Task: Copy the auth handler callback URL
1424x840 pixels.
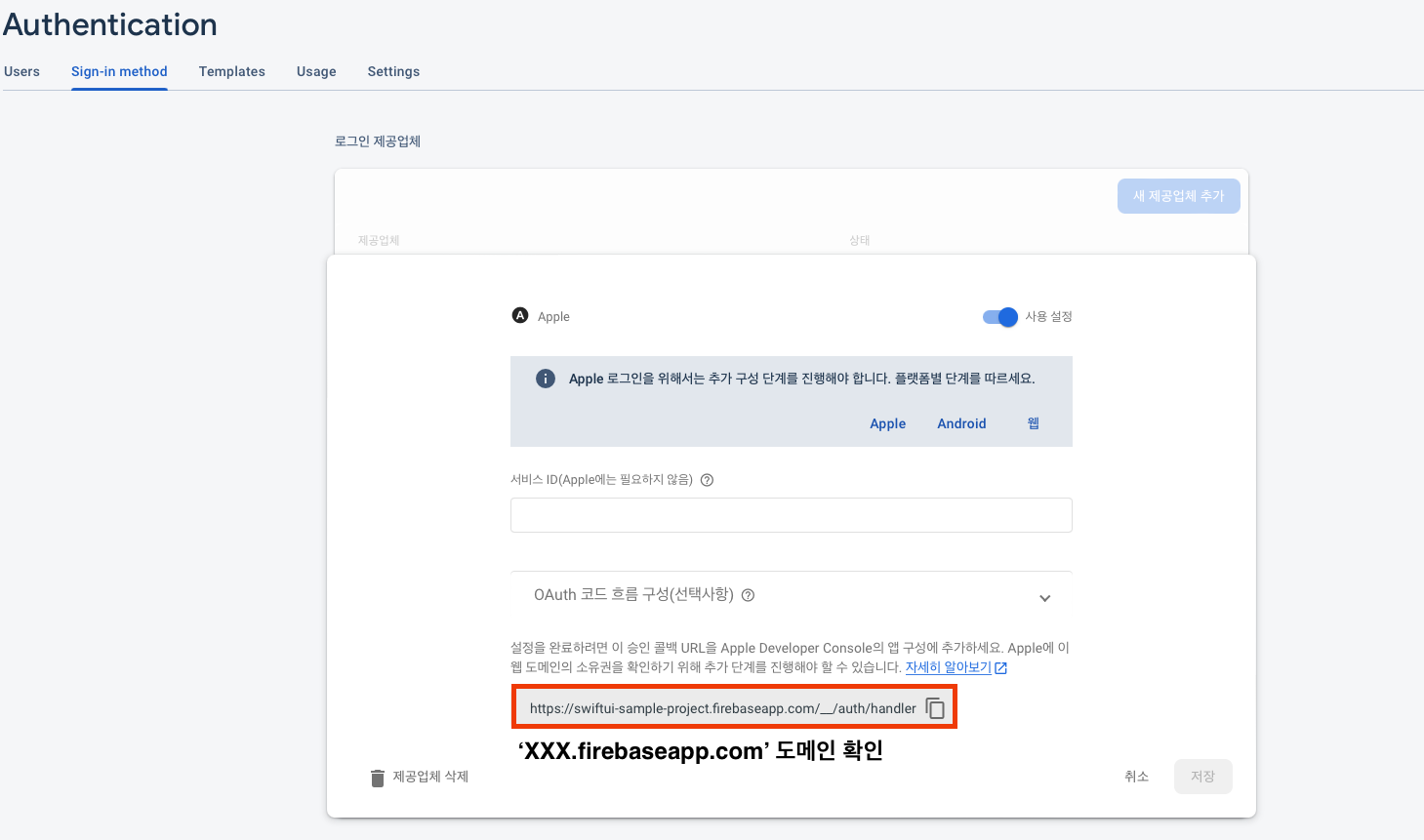Action: tap(935, 708)
